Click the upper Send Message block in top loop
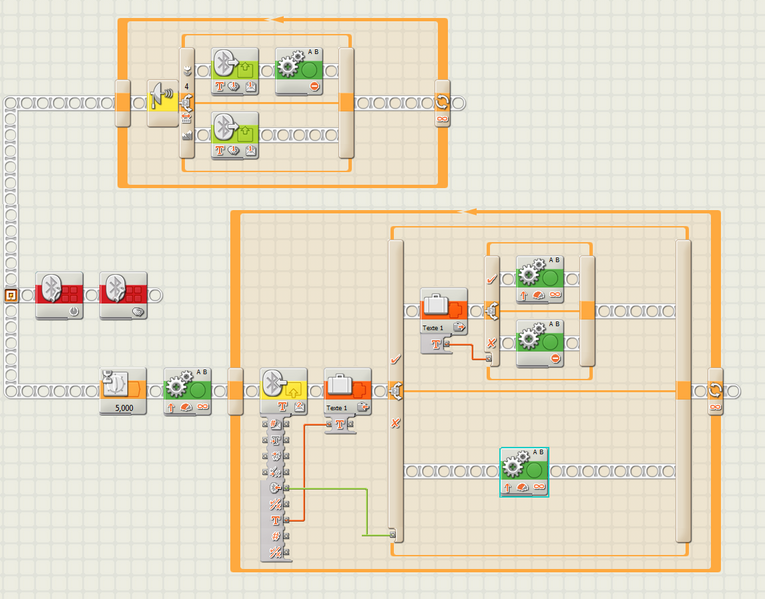765x599 pixels. [x=235, y=70]
